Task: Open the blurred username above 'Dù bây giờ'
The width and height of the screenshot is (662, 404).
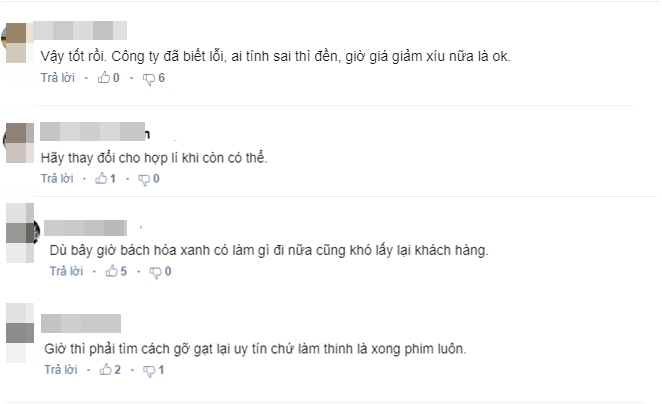Action: 85,228
